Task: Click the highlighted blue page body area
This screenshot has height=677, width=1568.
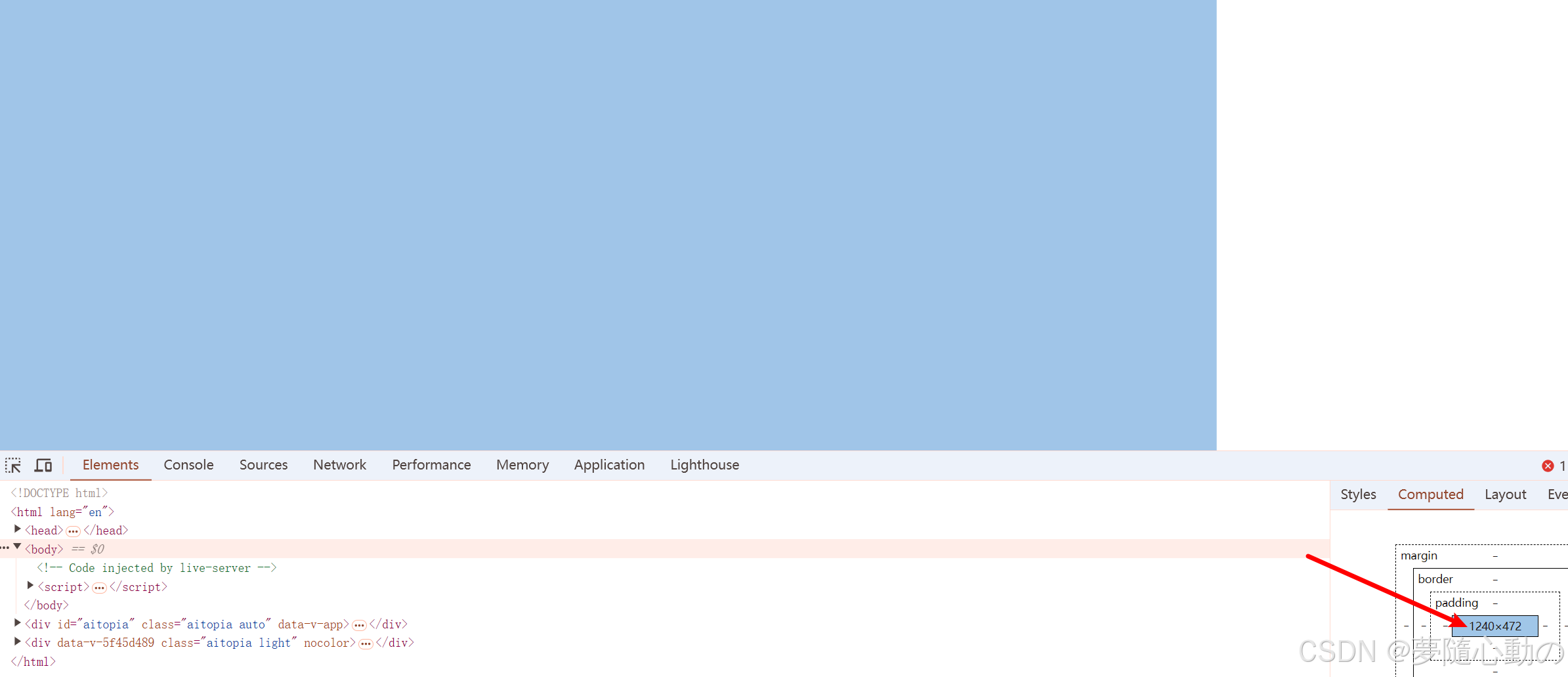Action: point(608,225)
